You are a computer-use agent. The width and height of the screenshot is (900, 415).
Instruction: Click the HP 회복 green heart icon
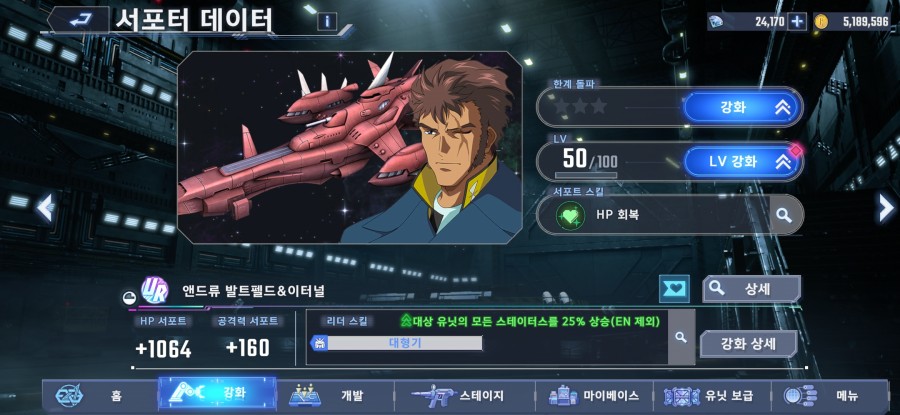pos(571,216)
